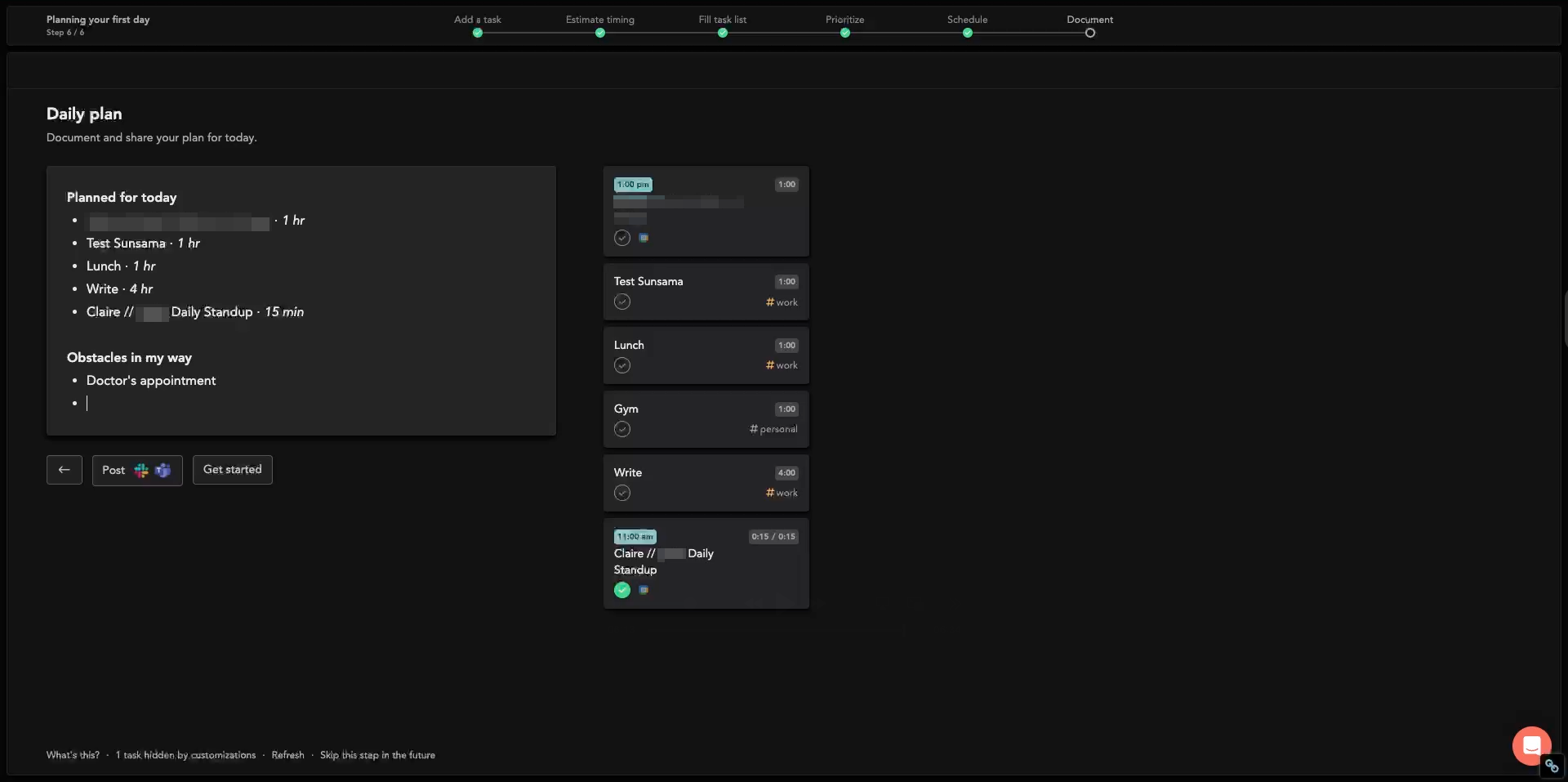Image resolution: width=1568 pixels, height=782 pixels.
Task: Open time estimate on the 1:00 pm card
Action: click(x=786, y=185)
